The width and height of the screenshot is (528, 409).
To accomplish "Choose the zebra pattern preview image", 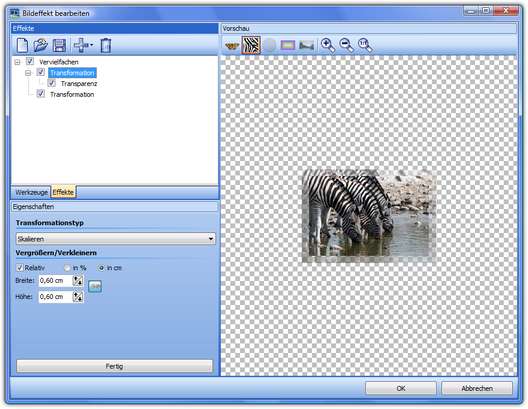I will coord(251,45).
